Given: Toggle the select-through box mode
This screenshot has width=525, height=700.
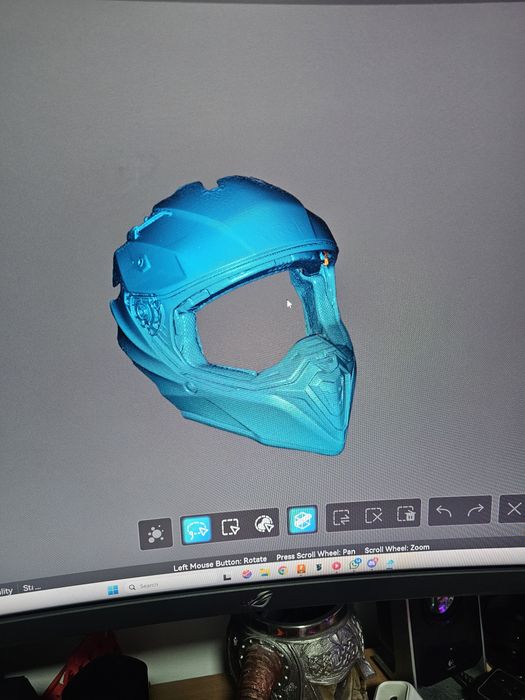Looking at the screenshot, I should tap(302, 520).
